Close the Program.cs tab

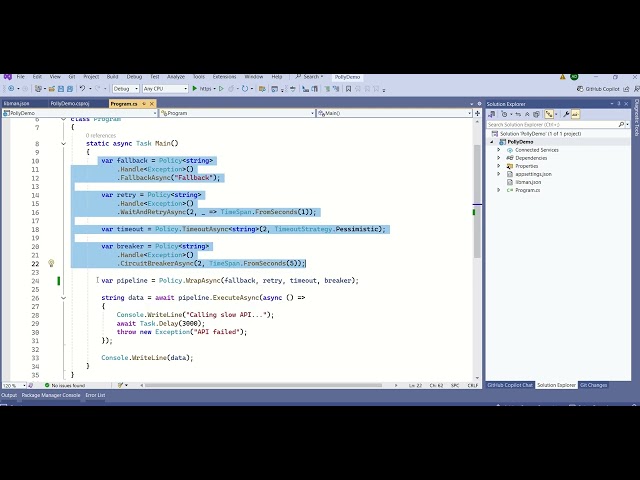click(152, 104)
